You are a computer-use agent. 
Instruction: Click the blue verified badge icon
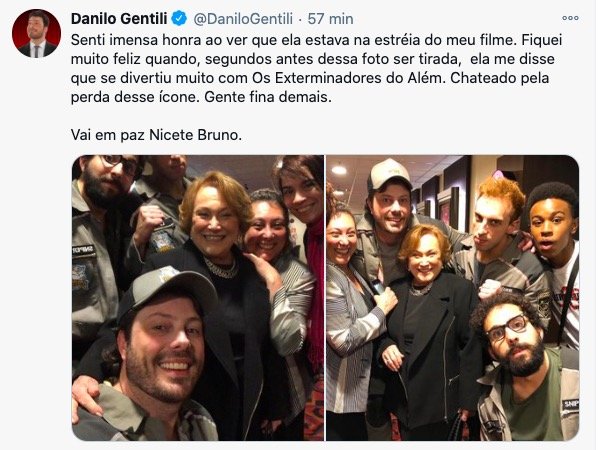pyautogui.click(x=179, y=18)
